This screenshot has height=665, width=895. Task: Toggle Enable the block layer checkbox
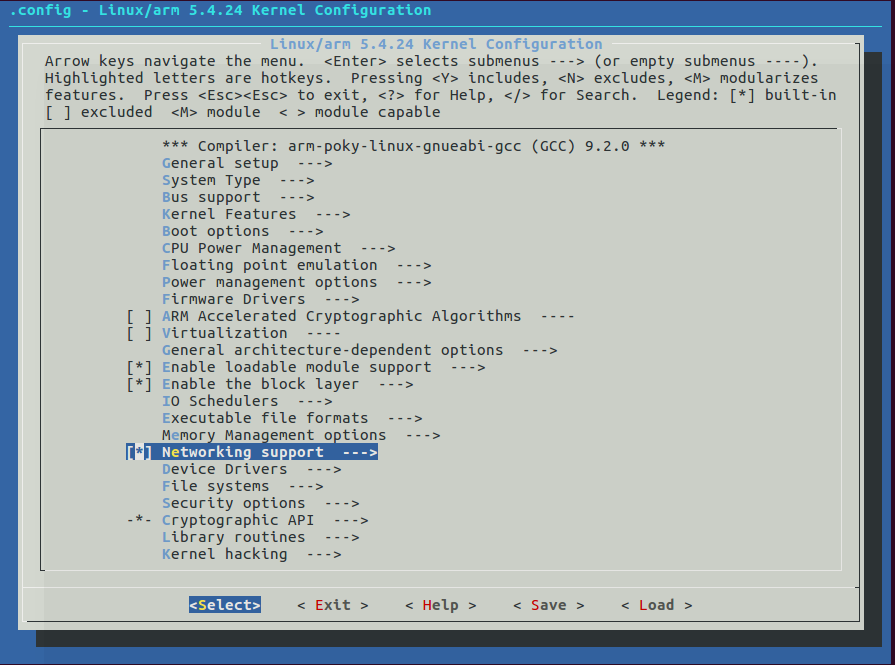click(140, 384)
